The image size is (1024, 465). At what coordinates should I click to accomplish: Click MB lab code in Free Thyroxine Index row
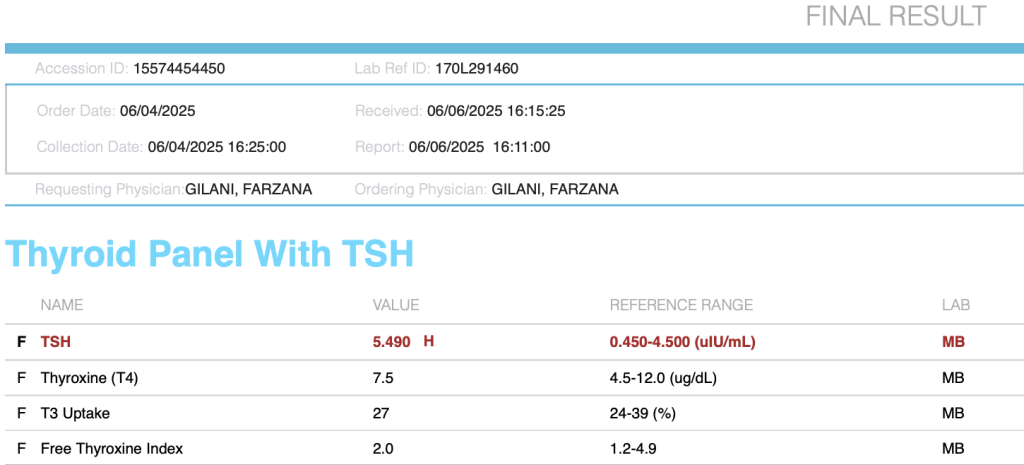953,449
